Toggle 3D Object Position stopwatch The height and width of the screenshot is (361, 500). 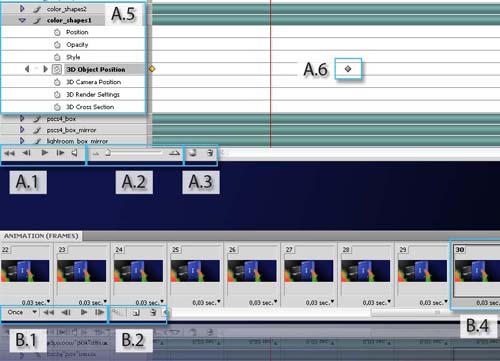click(x=57, y=69)
